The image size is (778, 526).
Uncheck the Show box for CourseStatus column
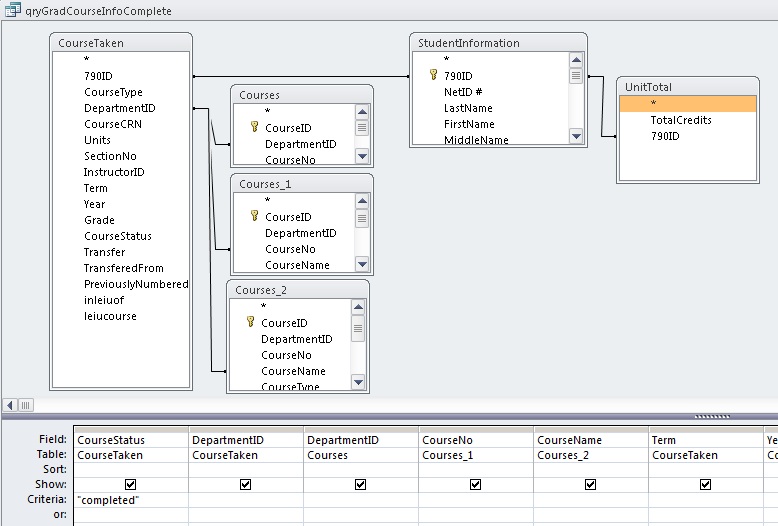[131, 484]
